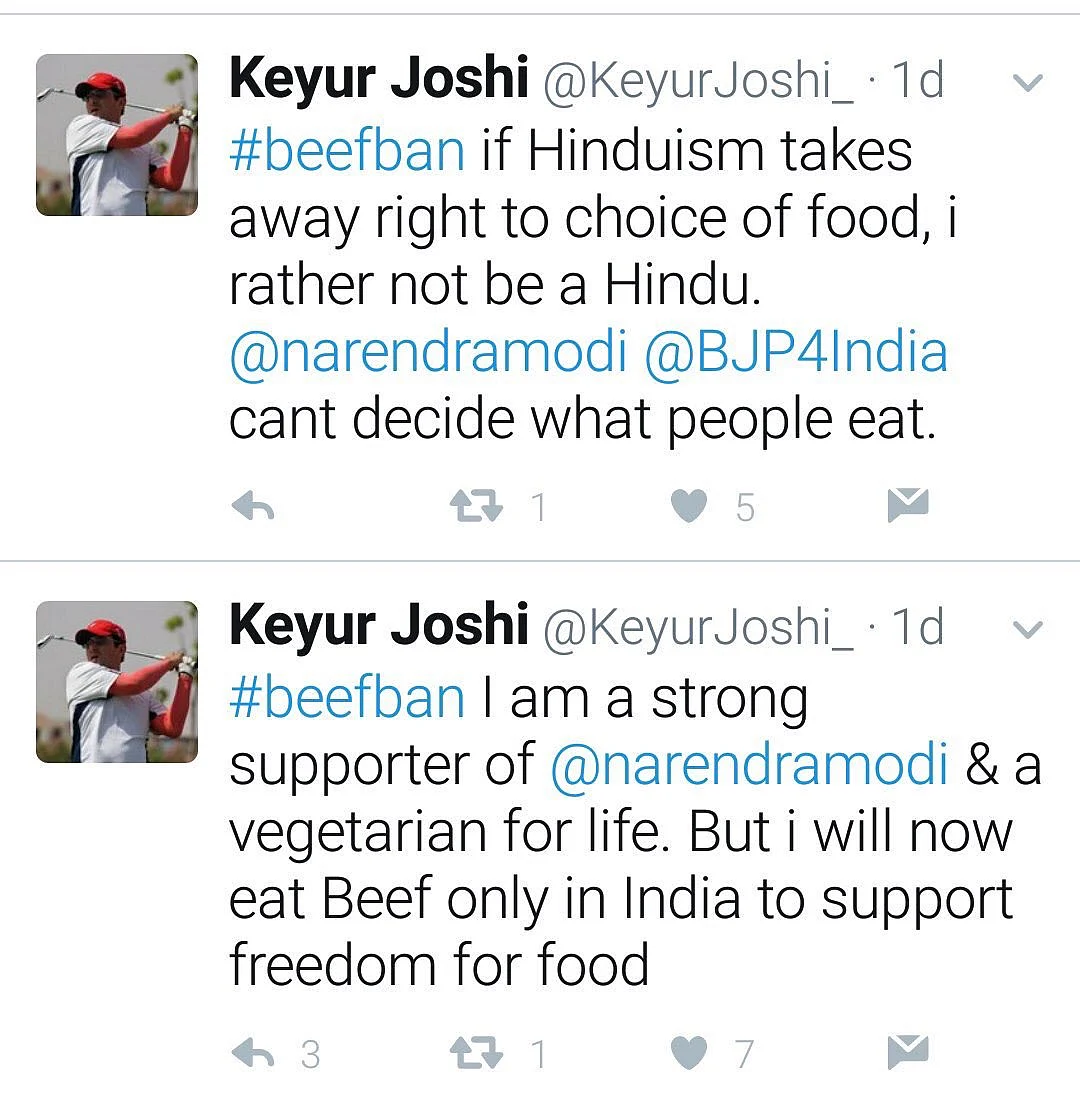Open @narendramodi mention in first tweet
This screenshot has height=1100, width=1080.
click(428, 353)
